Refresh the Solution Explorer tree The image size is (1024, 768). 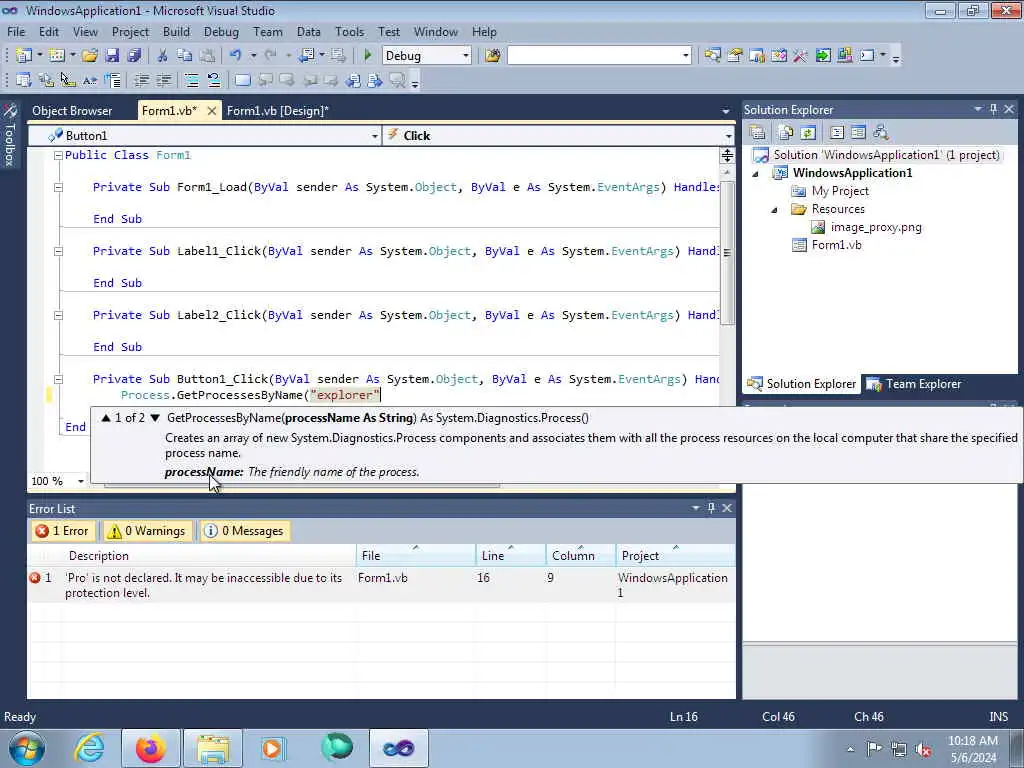(x=808, y=133)
